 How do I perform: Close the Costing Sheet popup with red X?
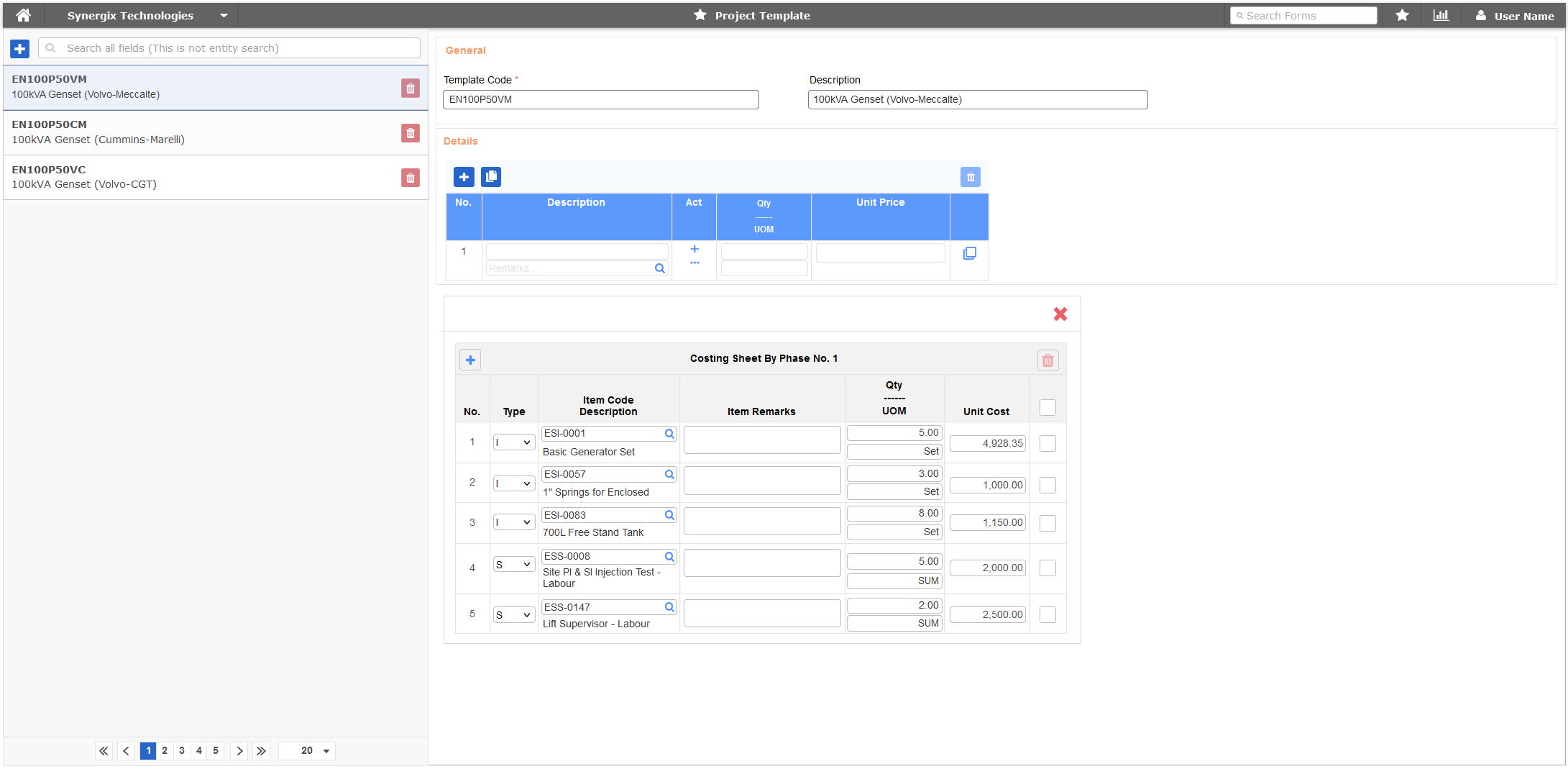(x=1060, y=314)
